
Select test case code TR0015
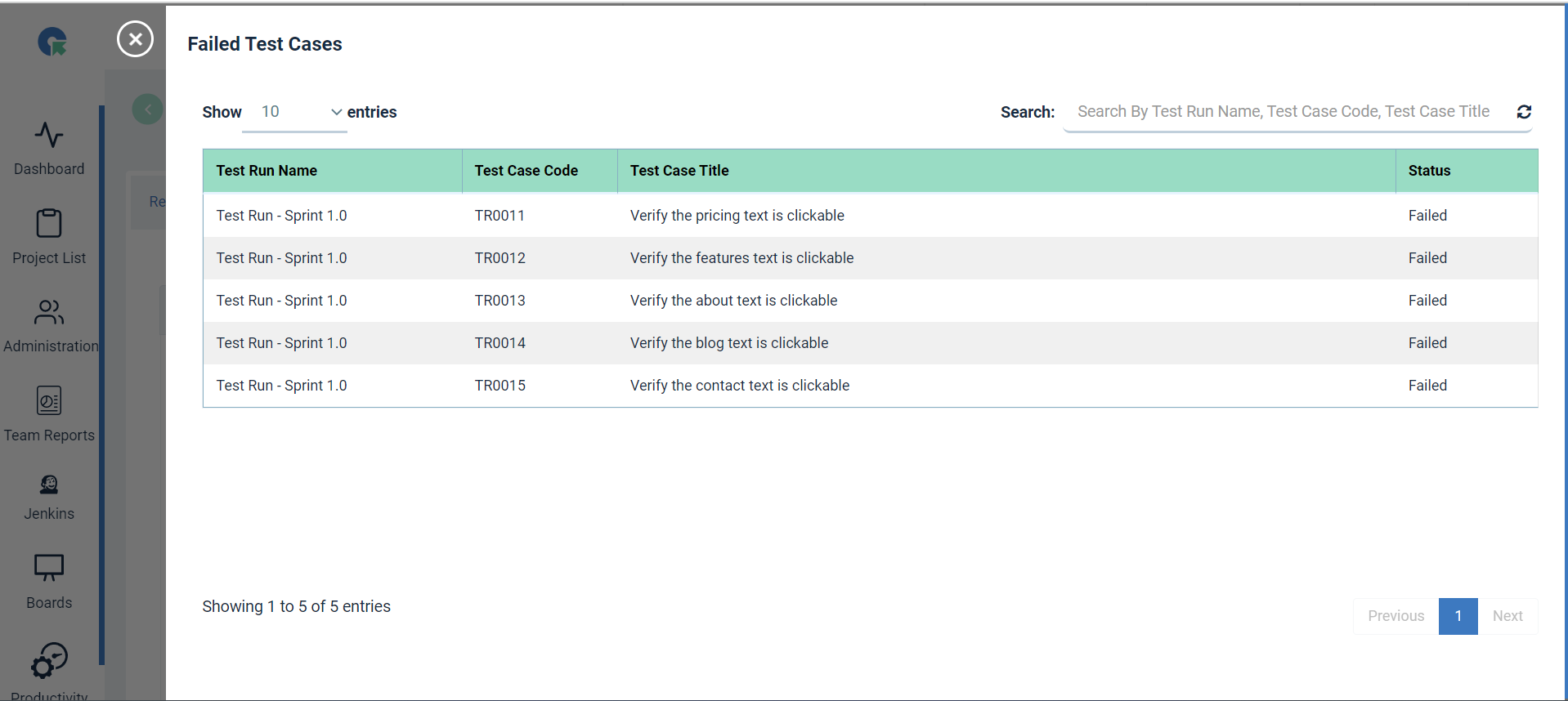(500, 386)
